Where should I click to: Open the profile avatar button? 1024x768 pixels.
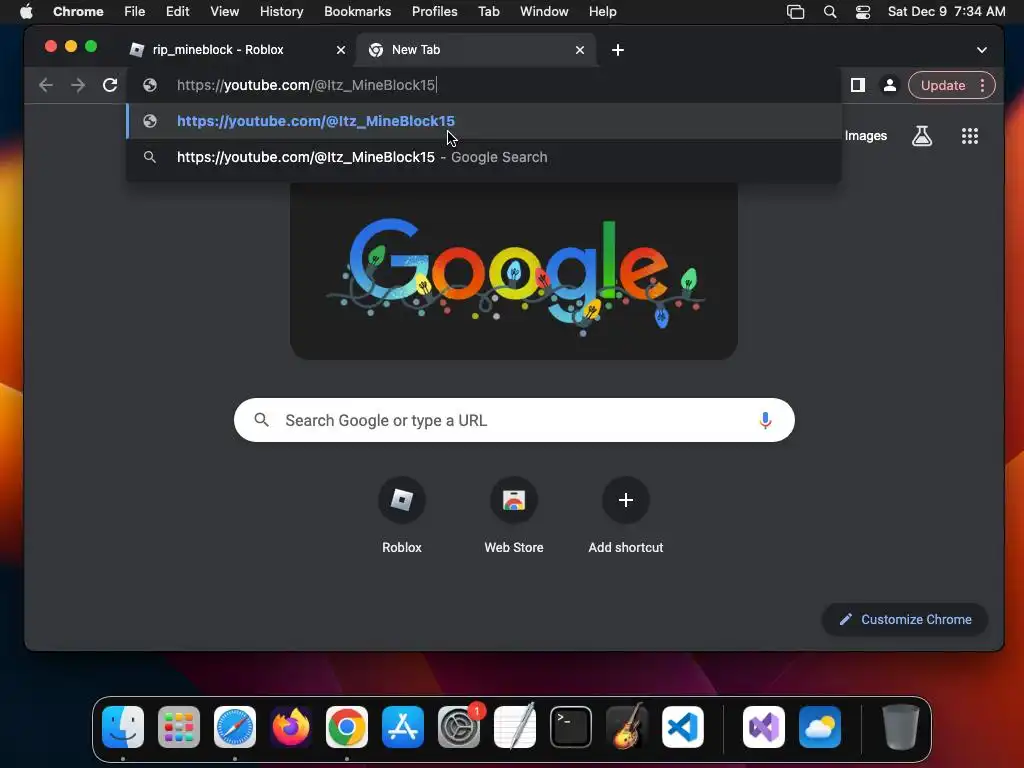tap(889, 85)
